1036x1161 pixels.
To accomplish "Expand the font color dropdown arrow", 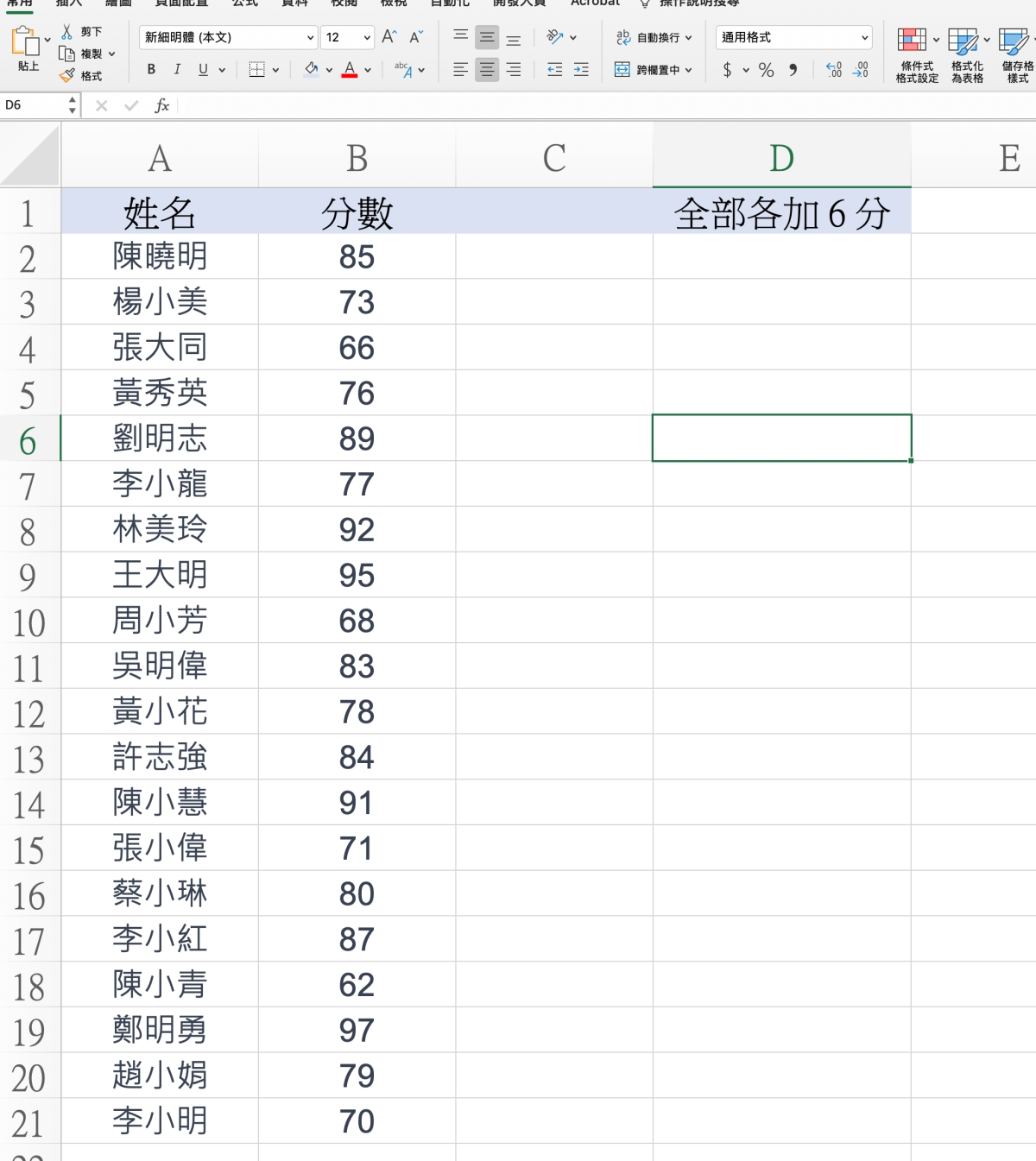I will 368,70.
